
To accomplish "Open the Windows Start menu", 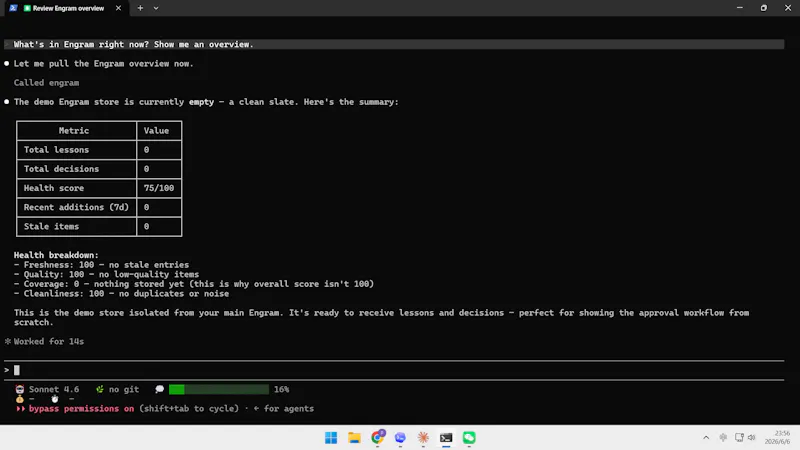I will coord(331,438).
